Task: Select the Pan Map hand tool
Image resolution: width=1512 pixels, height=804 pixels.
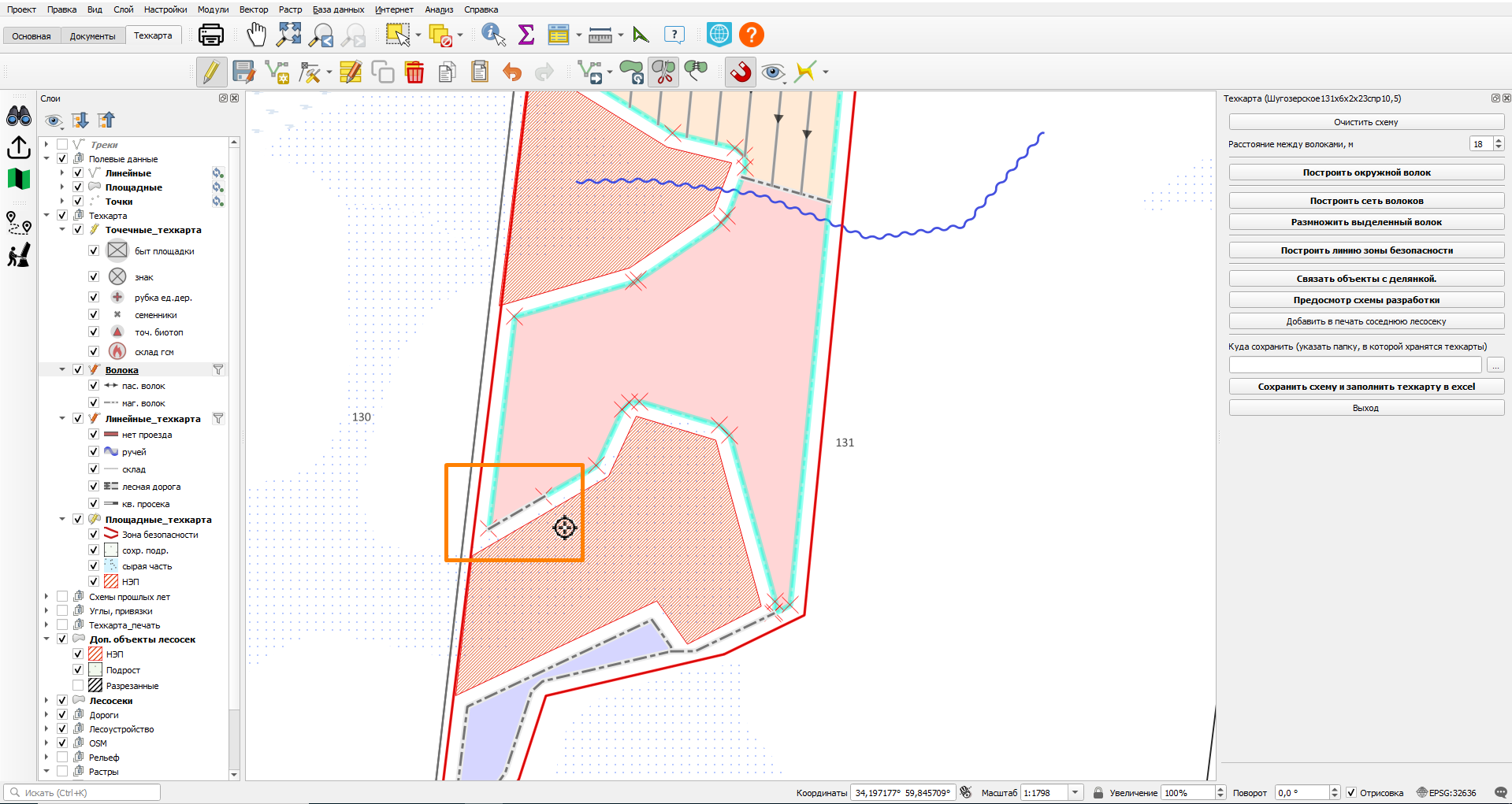Action: (257, 35)
